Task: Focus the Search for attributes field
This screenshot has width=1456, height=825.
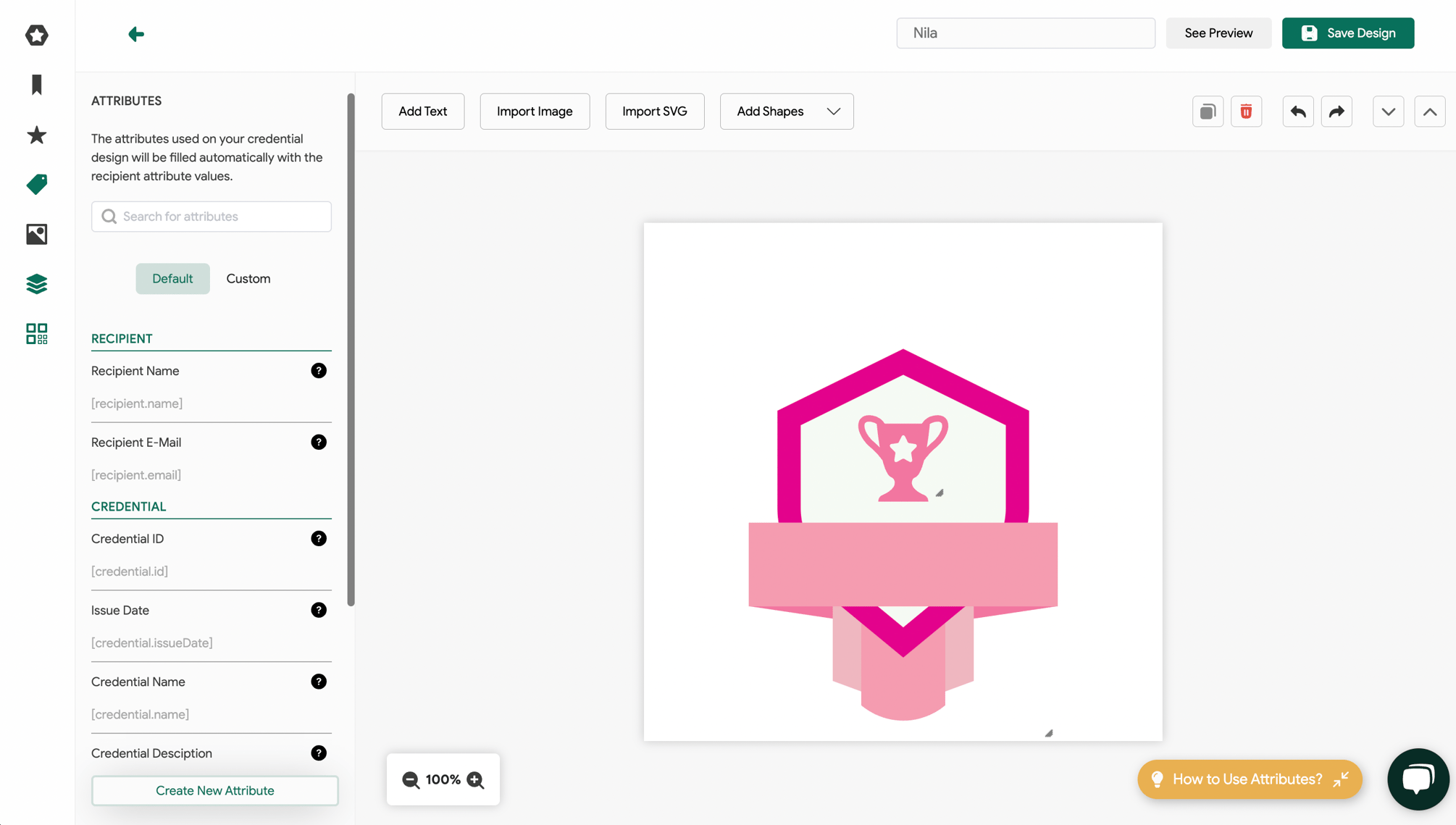Action: pyautogui.click(x=212, y=217)
